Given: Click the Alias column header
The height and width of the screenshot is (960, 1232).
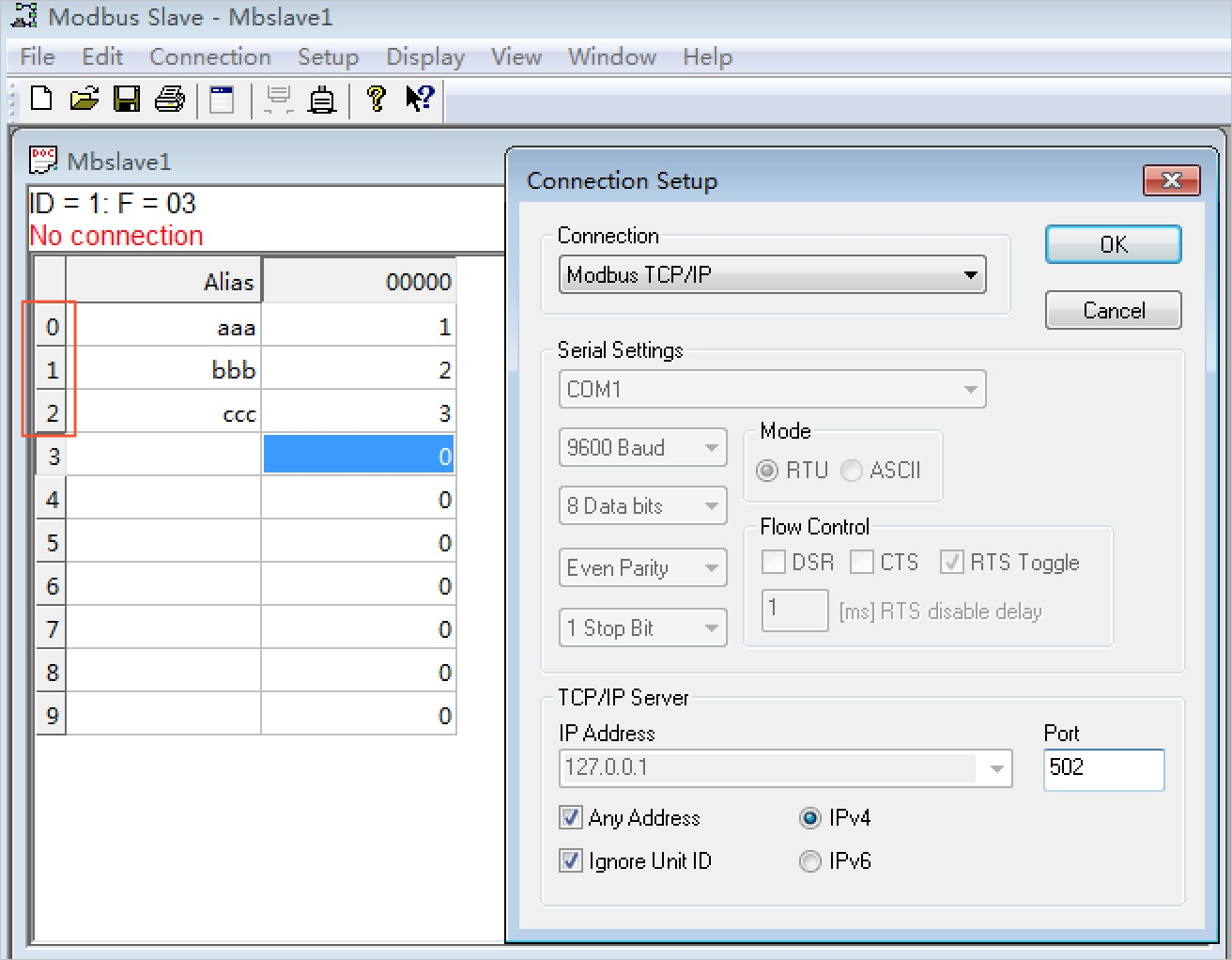Looking at the screenshot, I should 164,281.
